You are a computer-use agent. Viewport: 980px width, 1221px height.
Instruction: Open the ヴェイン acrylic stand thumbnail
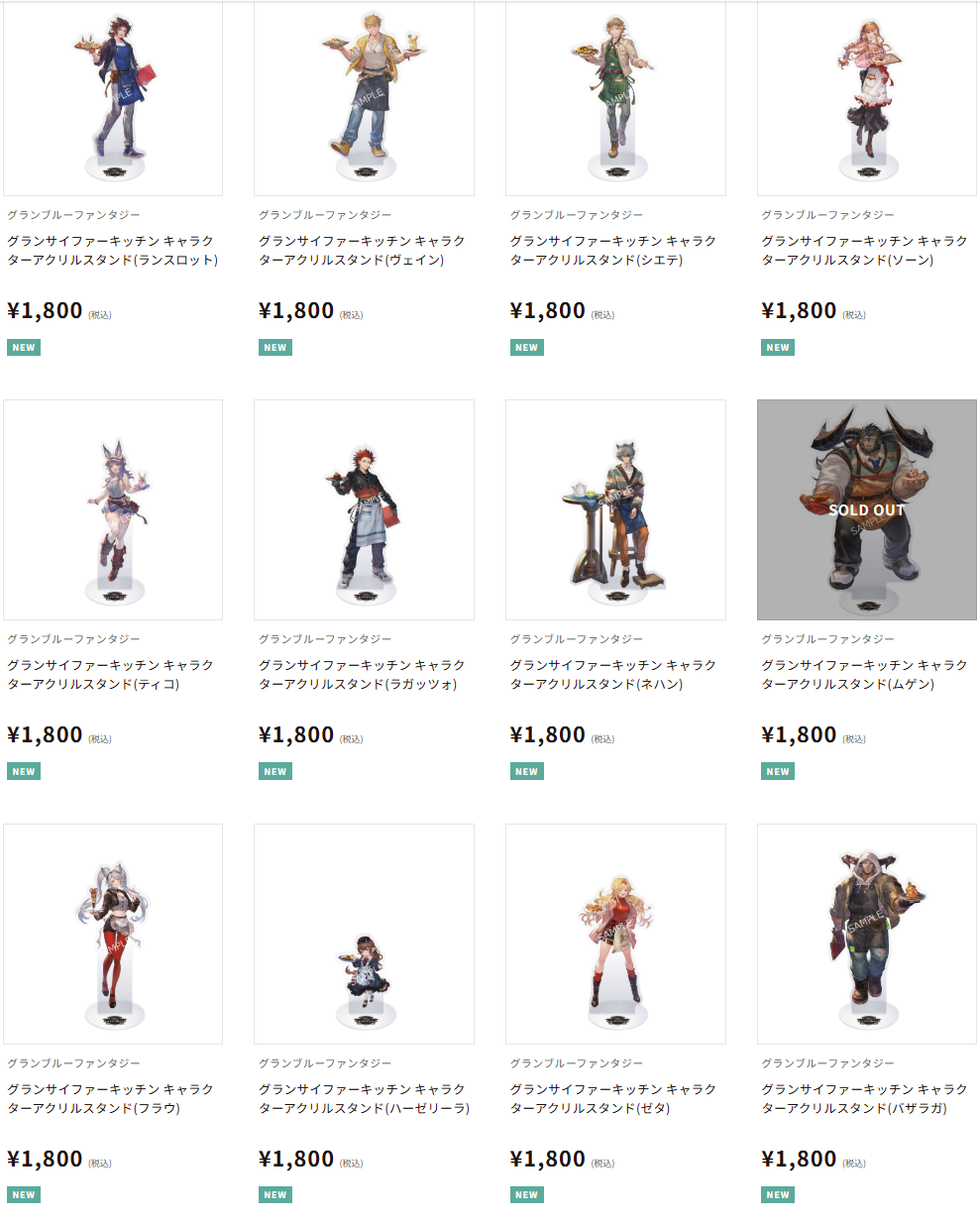click(x=364, y=97)
